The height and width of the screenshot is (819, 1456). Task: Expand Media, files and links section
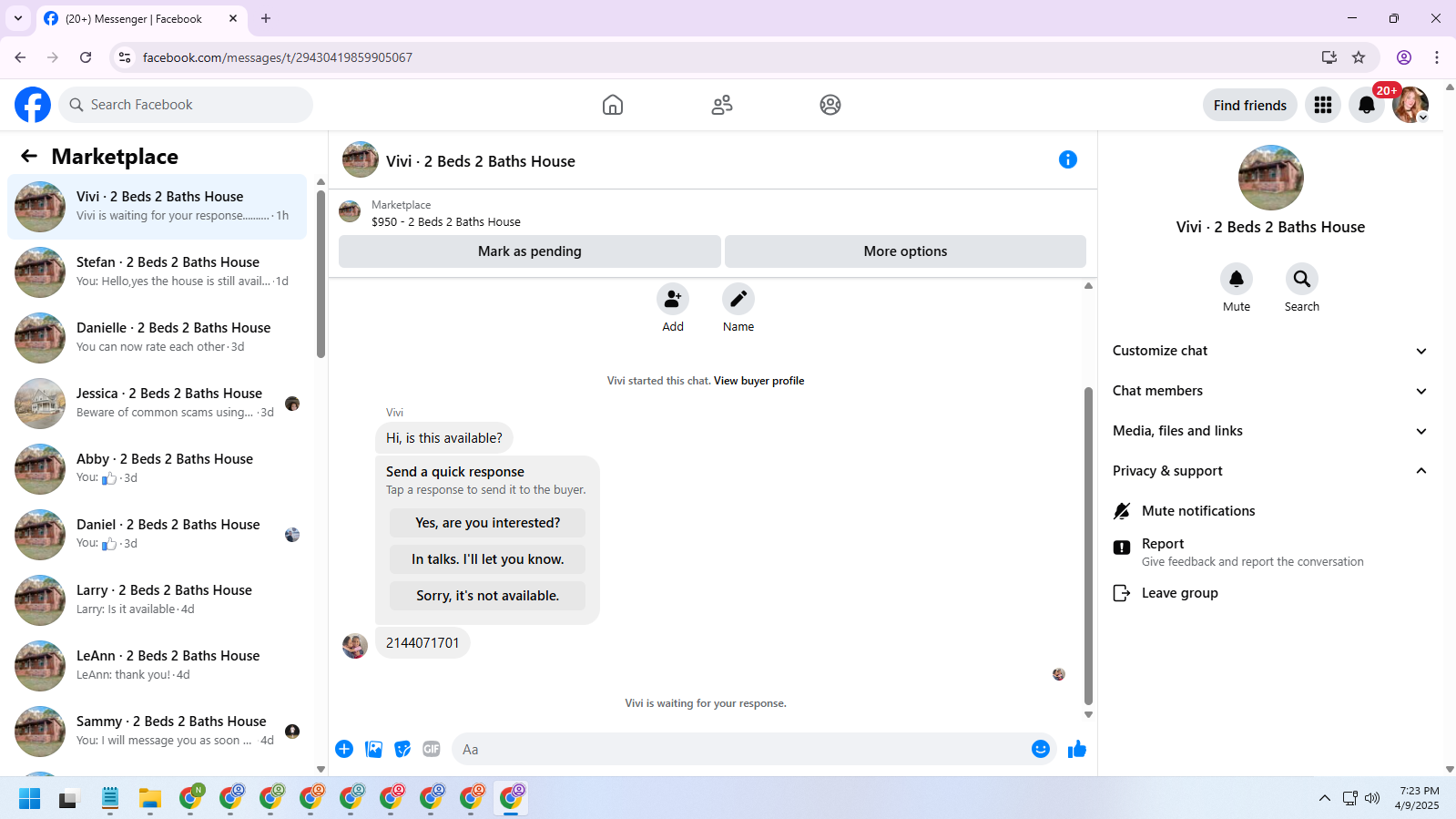(x=1270, y=431)
